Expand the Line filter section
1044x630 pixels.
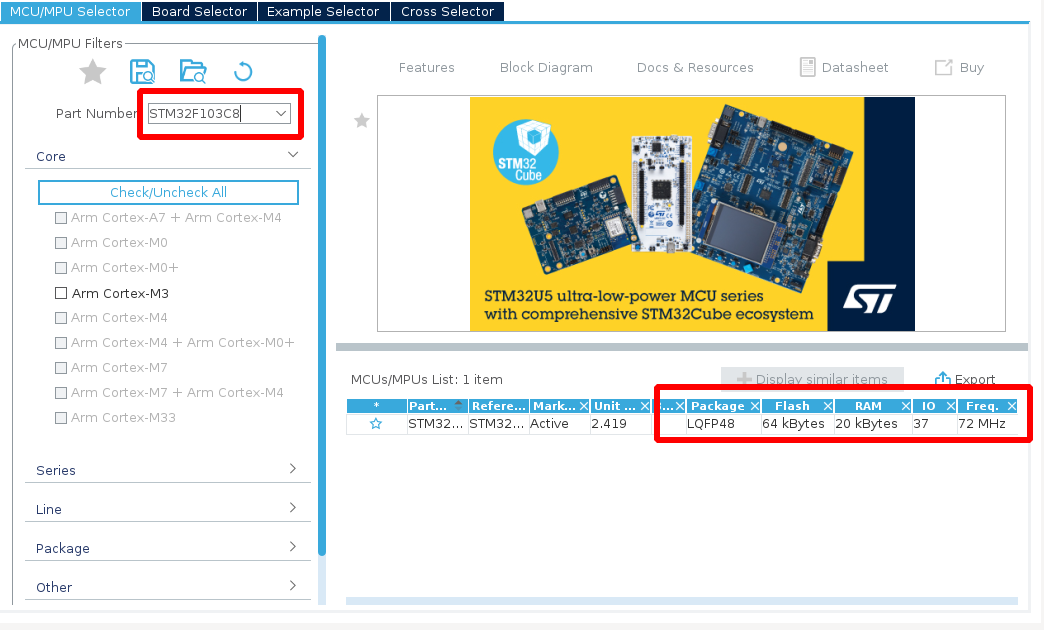293,507
